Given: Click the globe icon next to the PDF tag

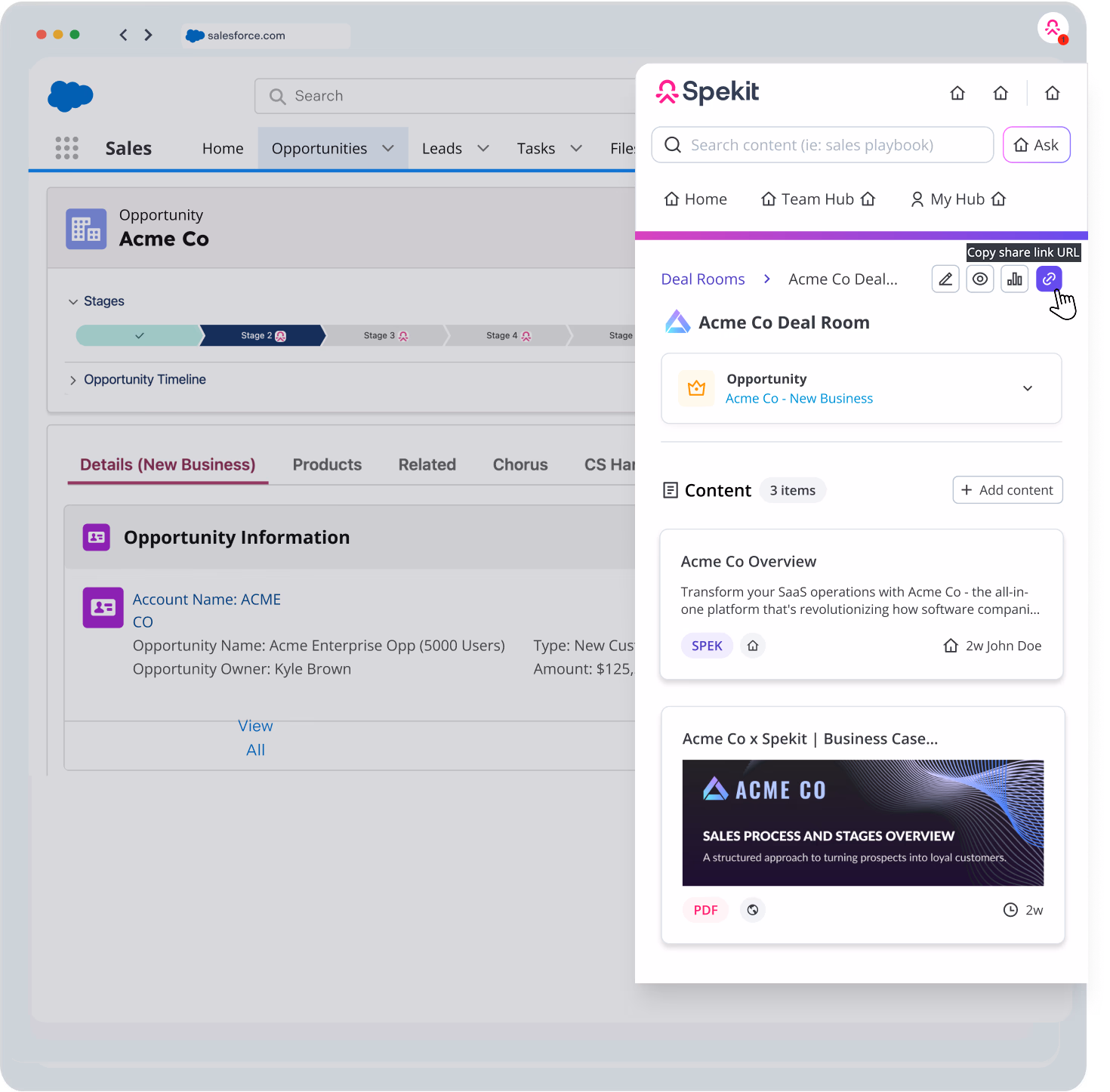Looking at the screenshot, I should (753, 910).
